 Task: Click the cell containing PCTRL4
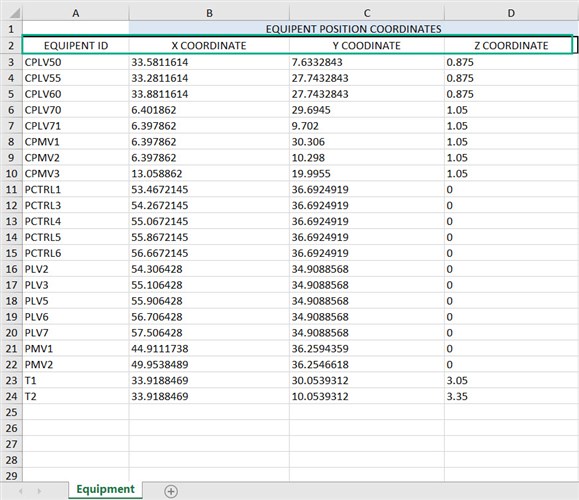point(76,221)
